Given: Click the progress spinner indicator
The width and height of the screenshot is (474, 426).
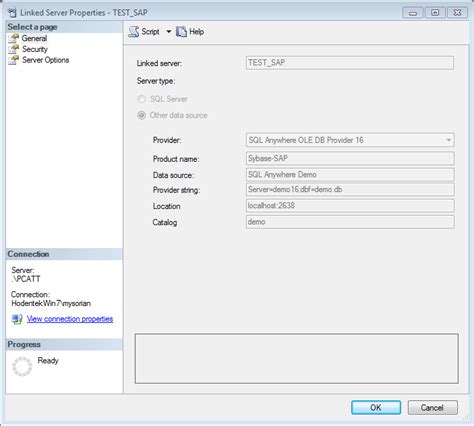Looking at the screenshot, I should click(x=22, y=366).
